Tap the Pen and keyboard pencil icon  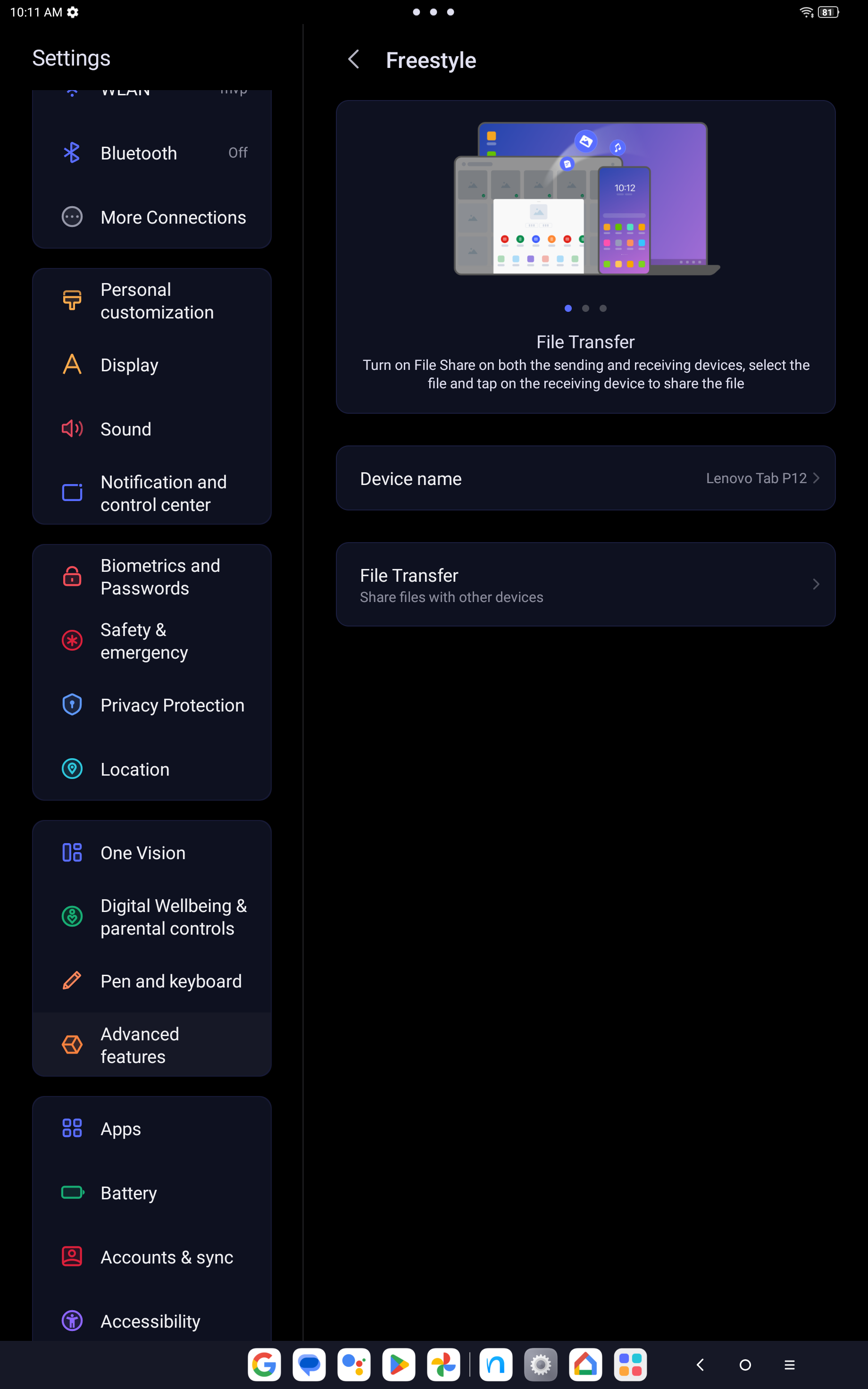pos(72,981)
